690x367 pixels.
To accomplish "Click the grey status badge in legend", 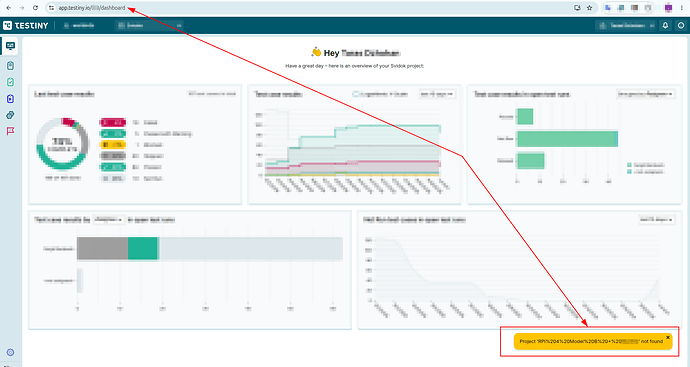I will 113,156.
